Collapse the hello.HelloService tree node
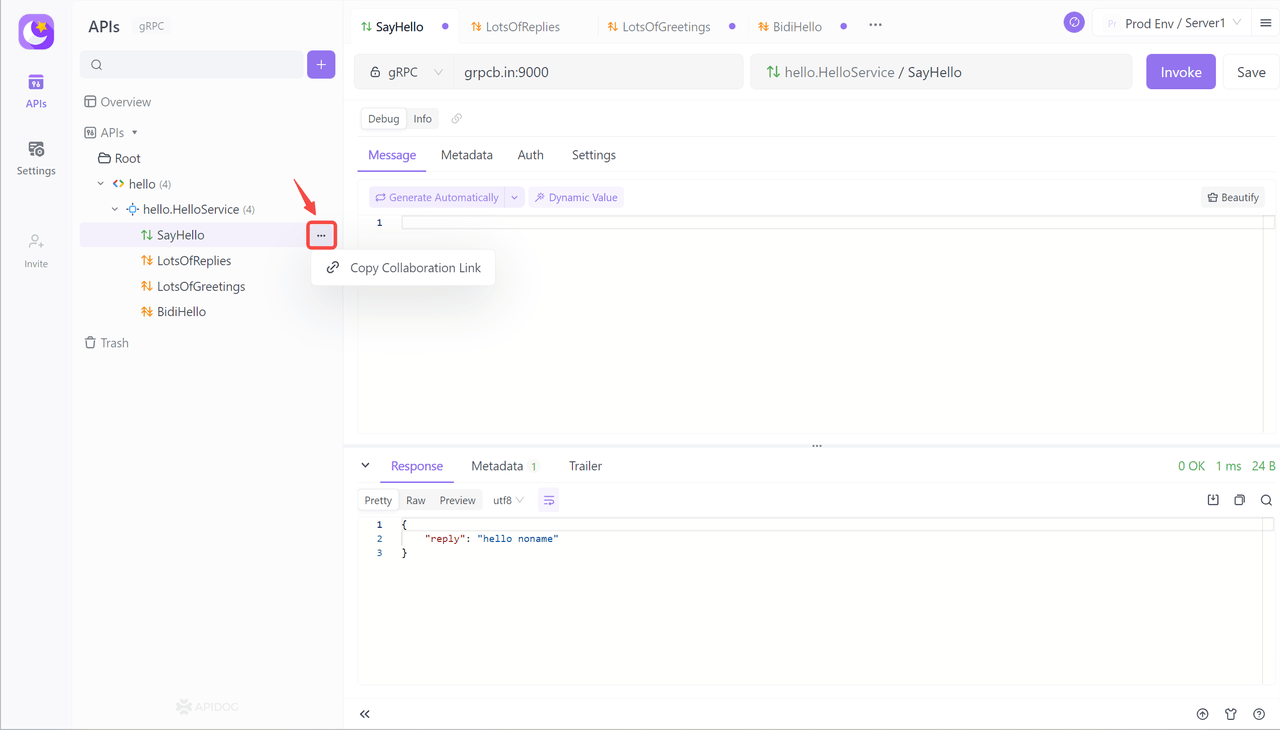Screen dimensions: 1280x730 [x=114, y=209]
